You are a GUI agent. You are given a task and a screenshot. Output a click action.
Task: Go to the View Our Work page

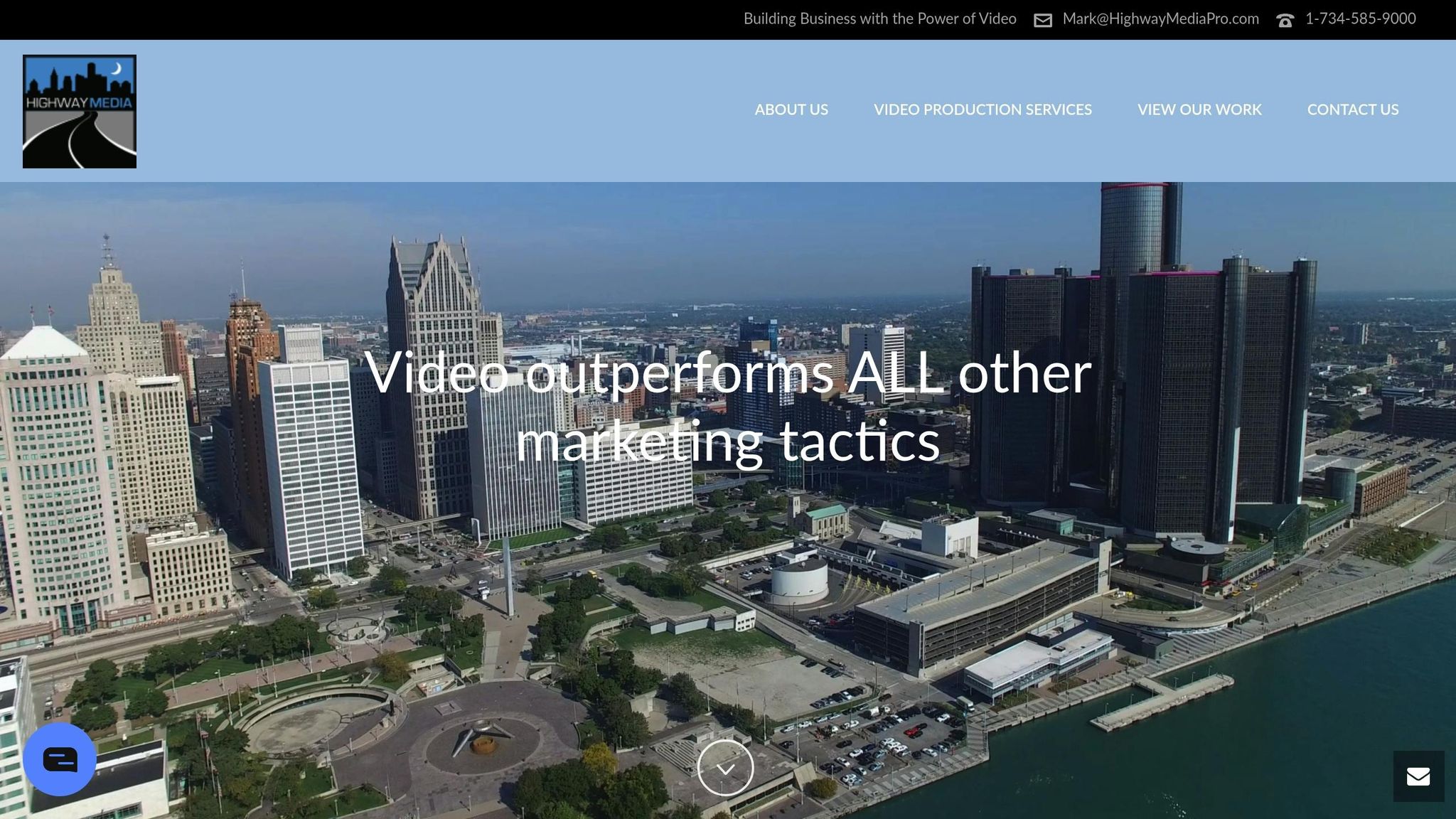[1199, 109]
